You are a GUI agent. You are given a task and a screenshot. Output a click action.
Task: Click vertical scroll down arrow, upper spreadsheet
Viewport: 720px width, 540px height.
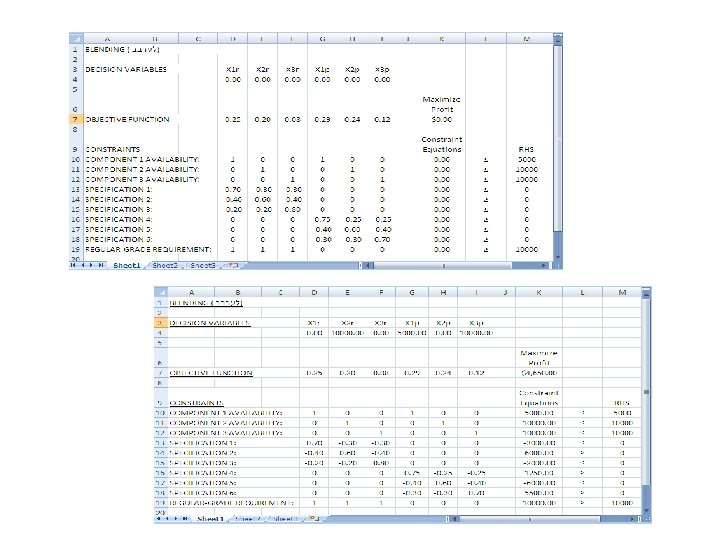[558, 257]
